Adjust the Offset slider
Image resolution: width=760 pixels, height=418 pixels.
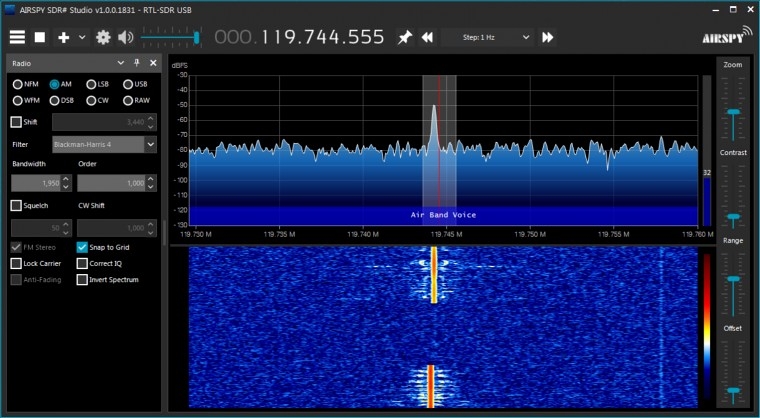(x=733, y=390)
